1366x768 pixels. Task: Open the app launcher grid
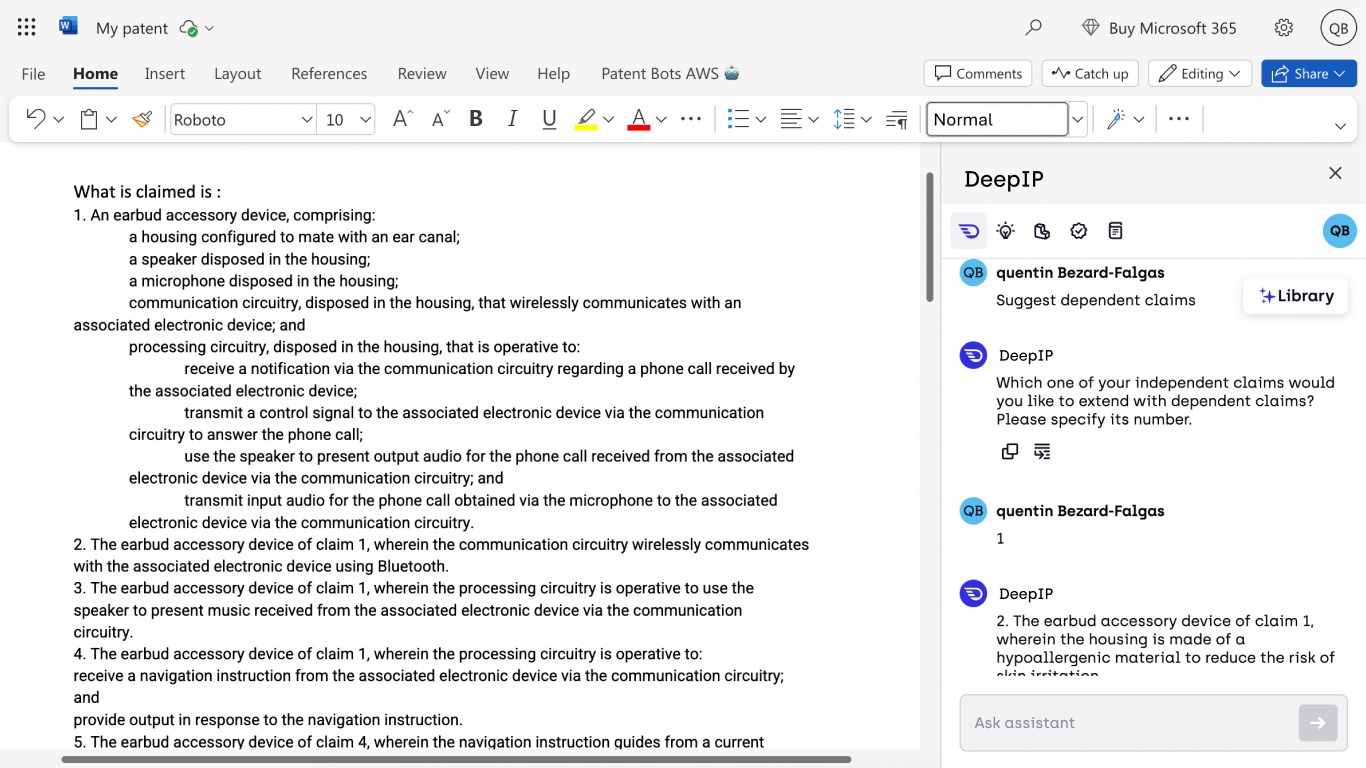tap(27, 28)
